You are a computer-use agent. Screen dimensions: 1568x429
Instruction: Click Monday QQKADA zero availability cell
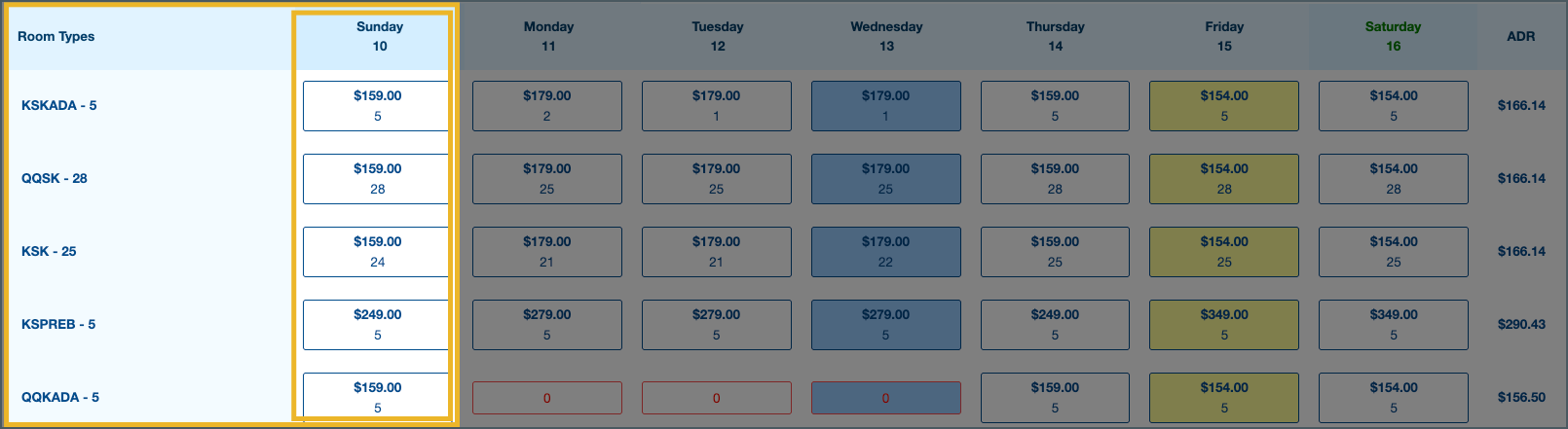tap(546, 398)
